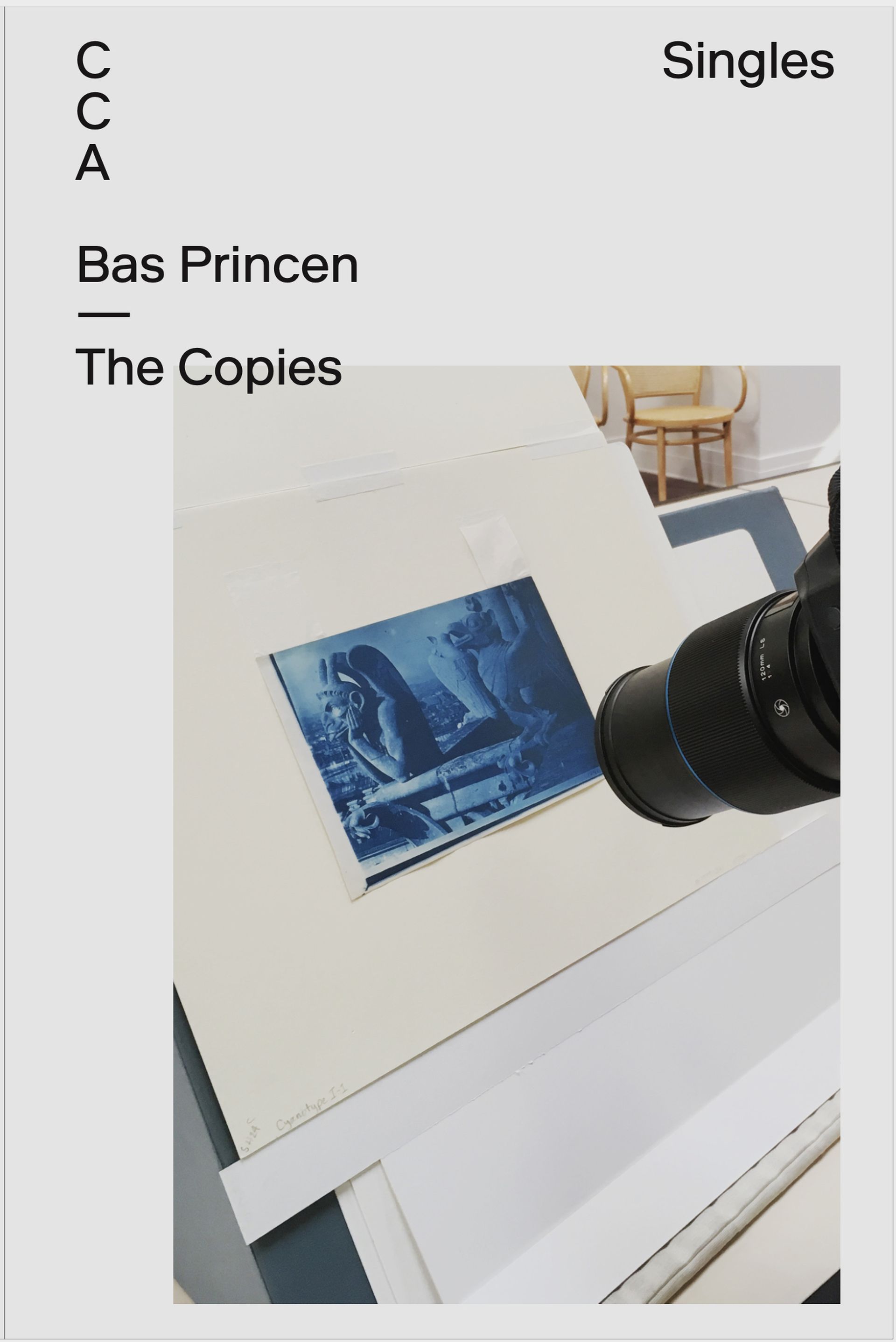
Task: Click the horizontal dash under Bas Princen
Action: click(x=104, y=314)
